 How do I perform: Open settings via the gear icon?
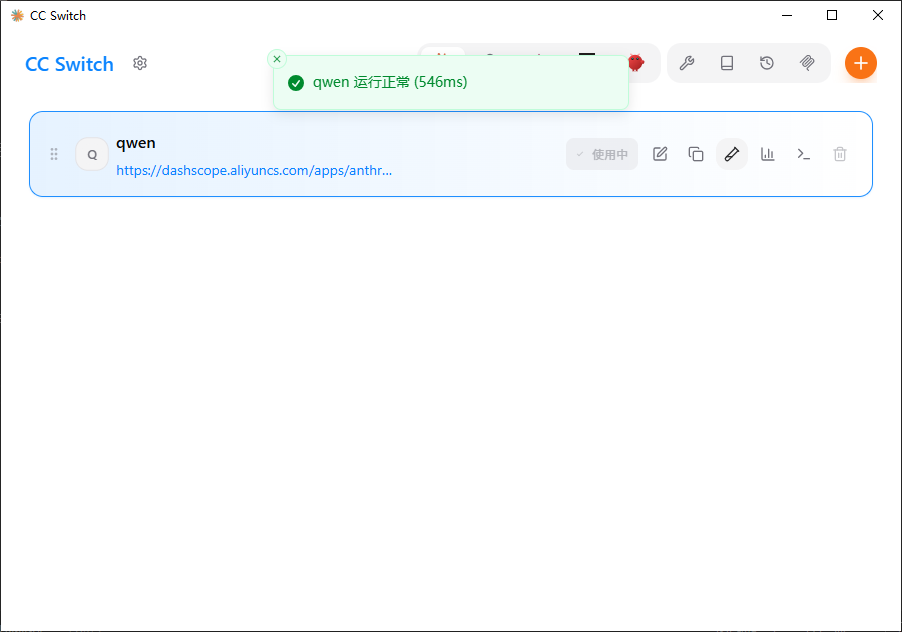[x=140, y=64]
